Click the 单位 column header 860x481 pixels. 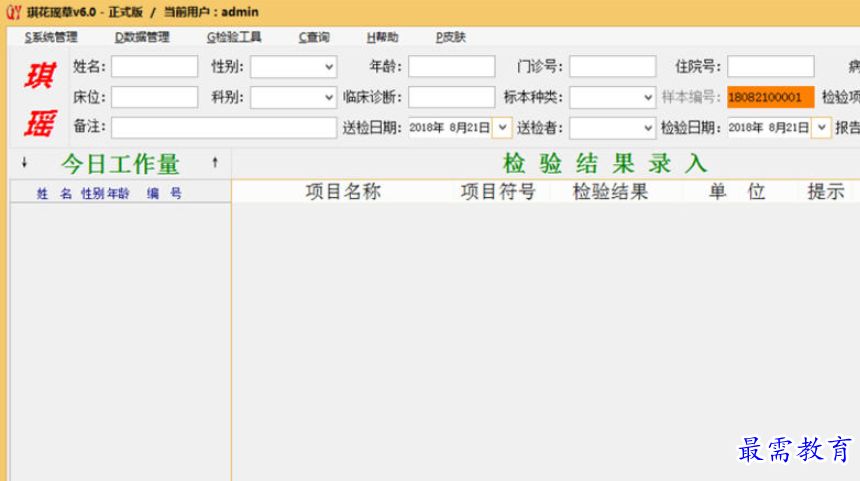[x=737, y=192]
